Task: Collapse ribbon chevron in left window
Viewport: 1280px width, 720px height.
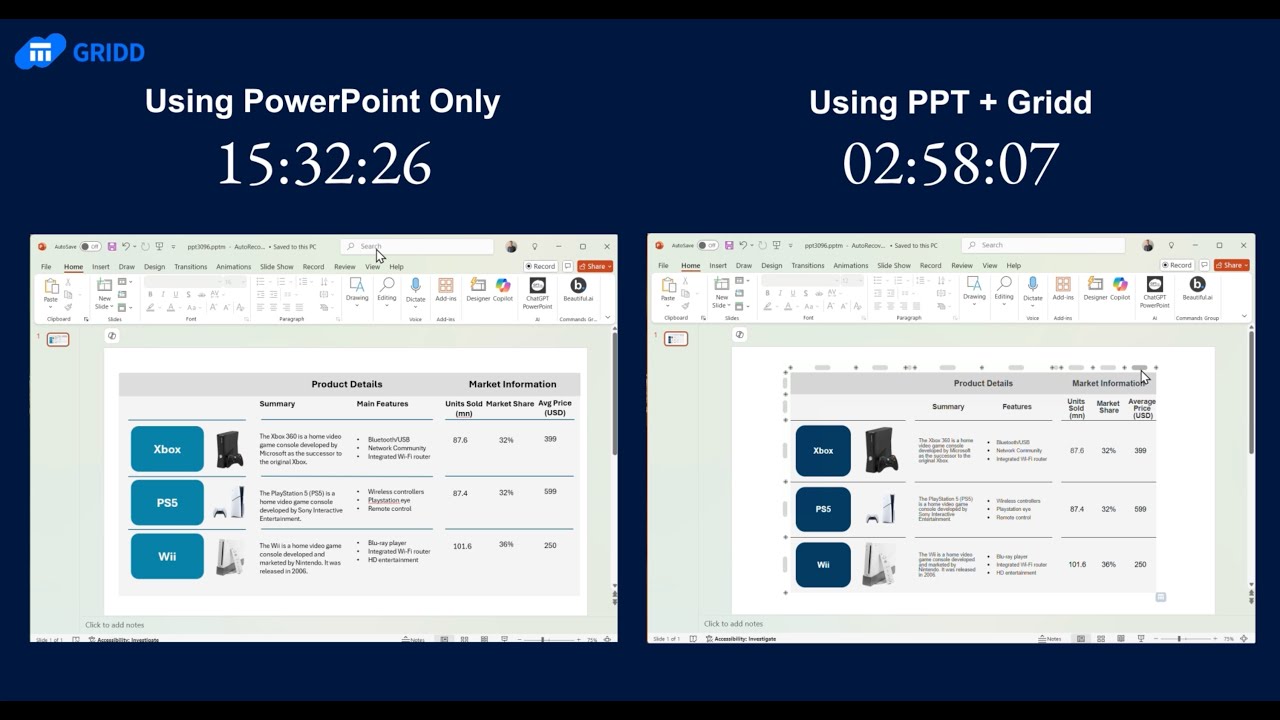Action: pyautogui.click(x=607, y=318)
